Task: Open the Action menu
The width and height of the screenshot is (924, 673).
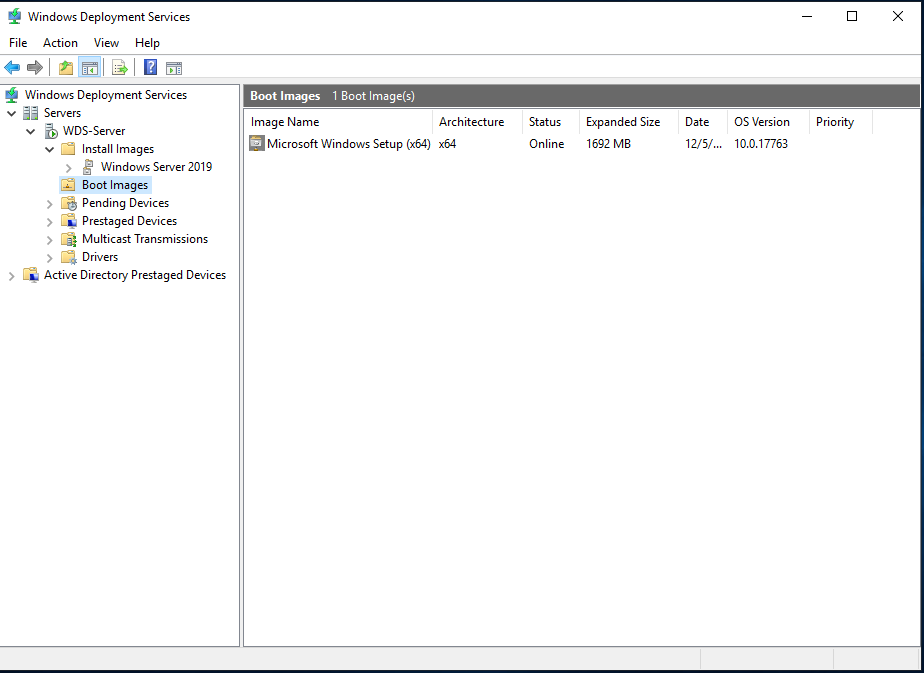Action: point(60,43)
